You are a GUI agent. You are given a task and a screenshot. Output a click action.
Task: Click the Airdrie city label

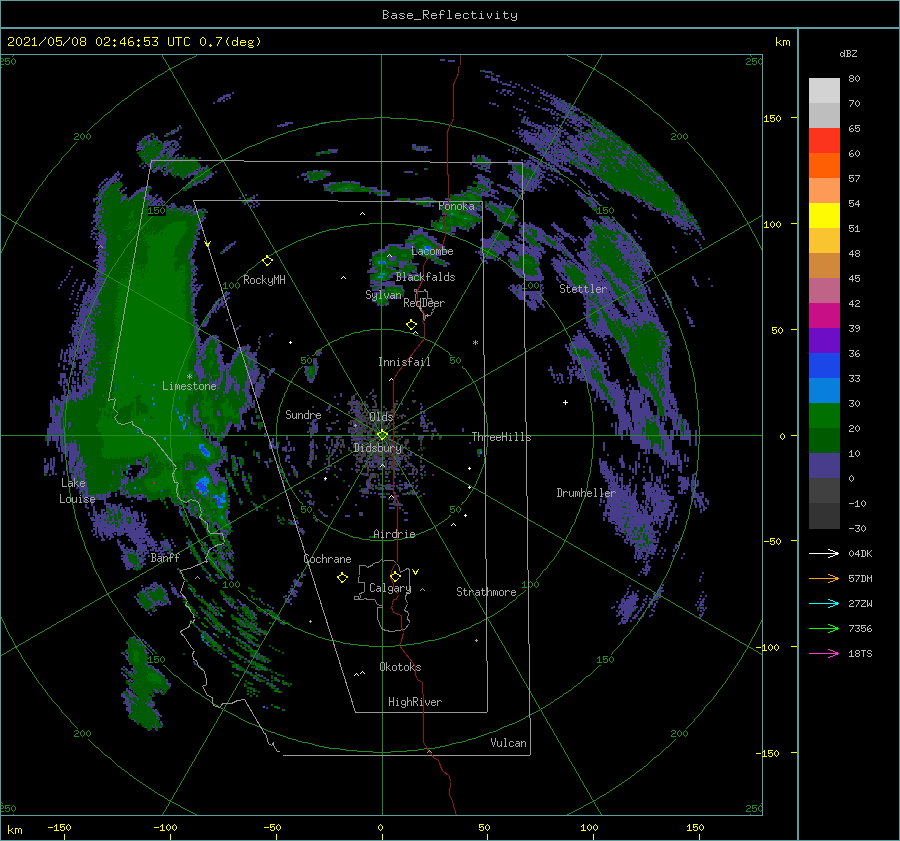click(394, 534)
